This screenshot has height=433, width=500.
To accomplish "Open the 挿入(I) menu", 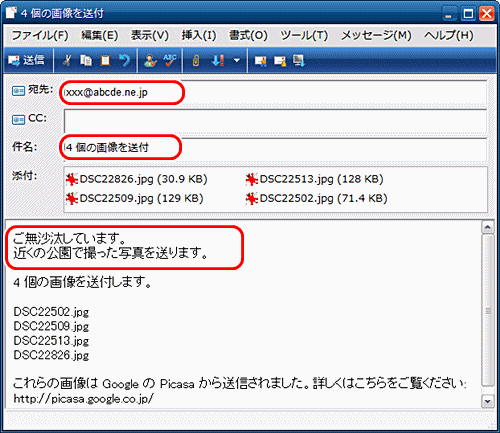I will tap(199, 35).
